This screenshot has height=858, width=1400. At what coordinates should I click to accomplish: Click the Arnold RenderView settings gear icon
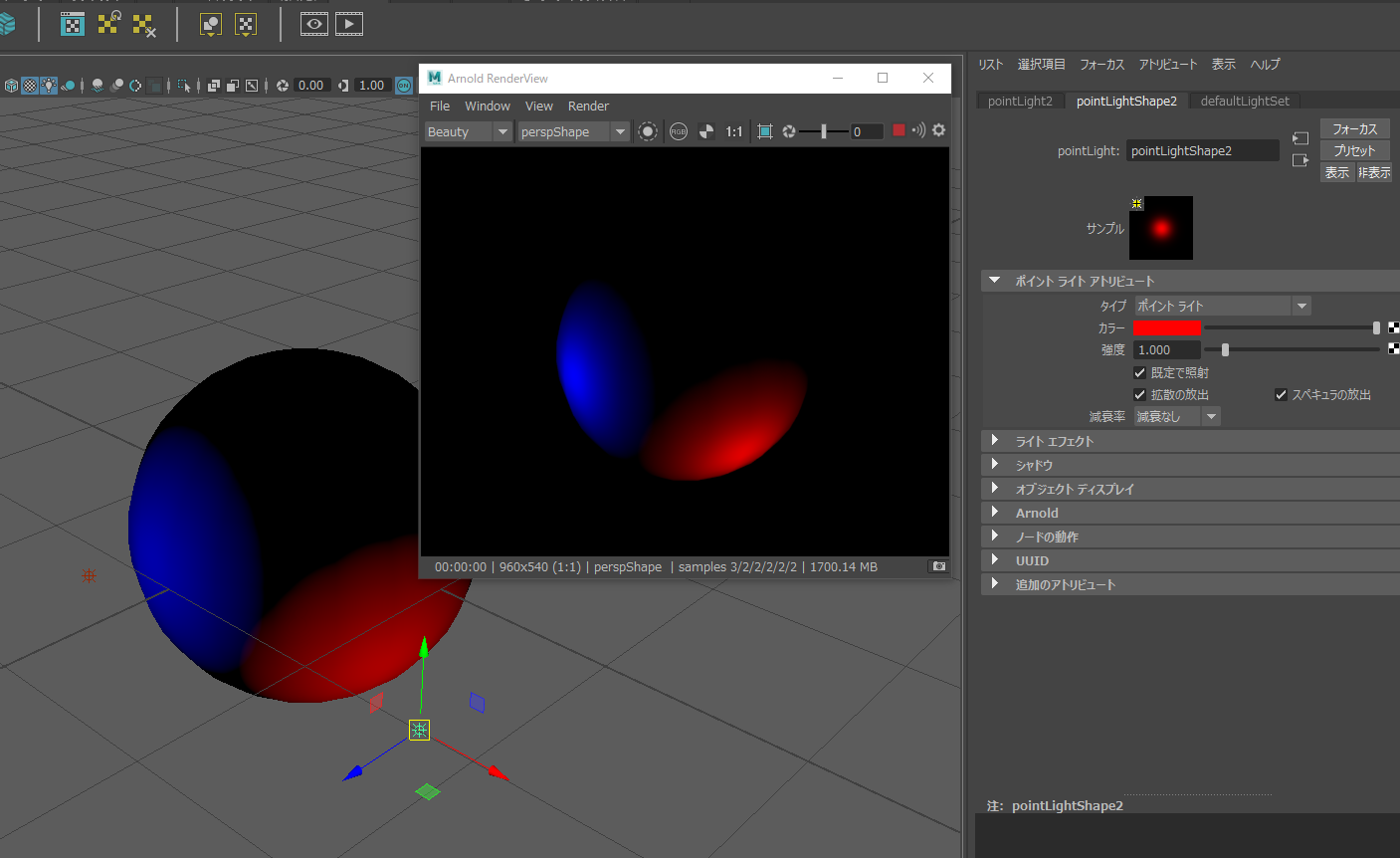click(x=938, y=130)
